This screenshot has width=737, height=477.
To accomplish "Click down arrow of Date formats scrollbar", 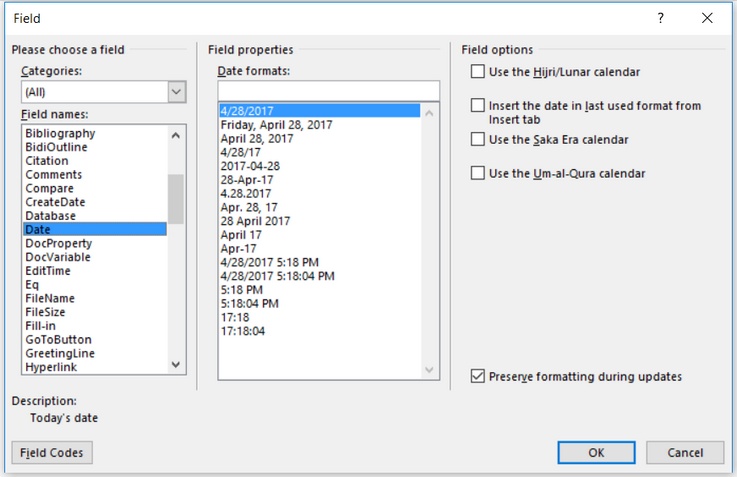I will (431, 370).
